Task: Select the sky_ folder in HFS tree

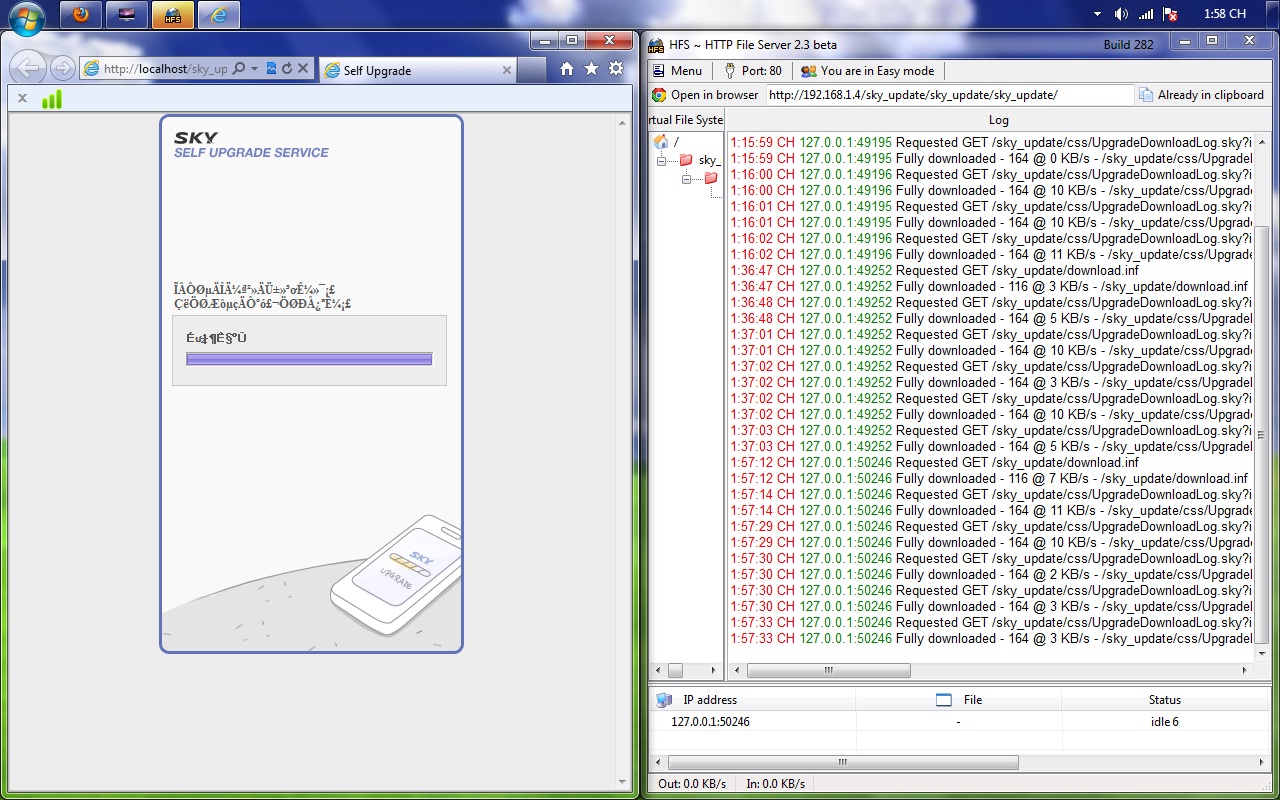Action: click(701, 160)
